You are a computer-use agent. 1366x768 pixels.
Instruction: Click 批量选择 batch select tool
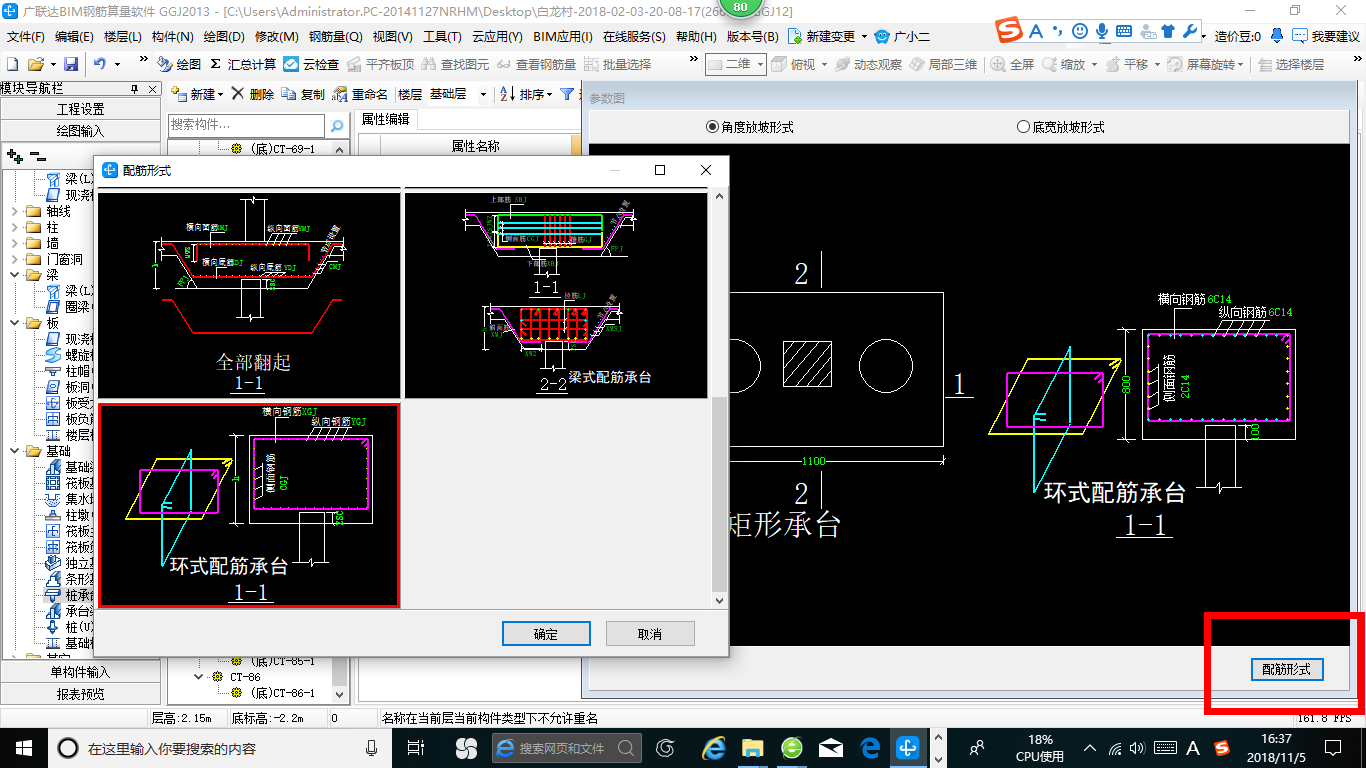pos(617,64)
